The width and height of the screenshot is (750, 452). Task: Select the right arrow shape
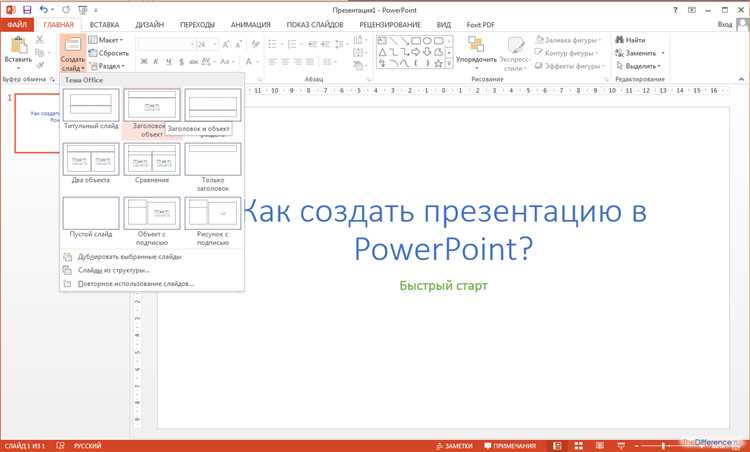tap(416, 52)
